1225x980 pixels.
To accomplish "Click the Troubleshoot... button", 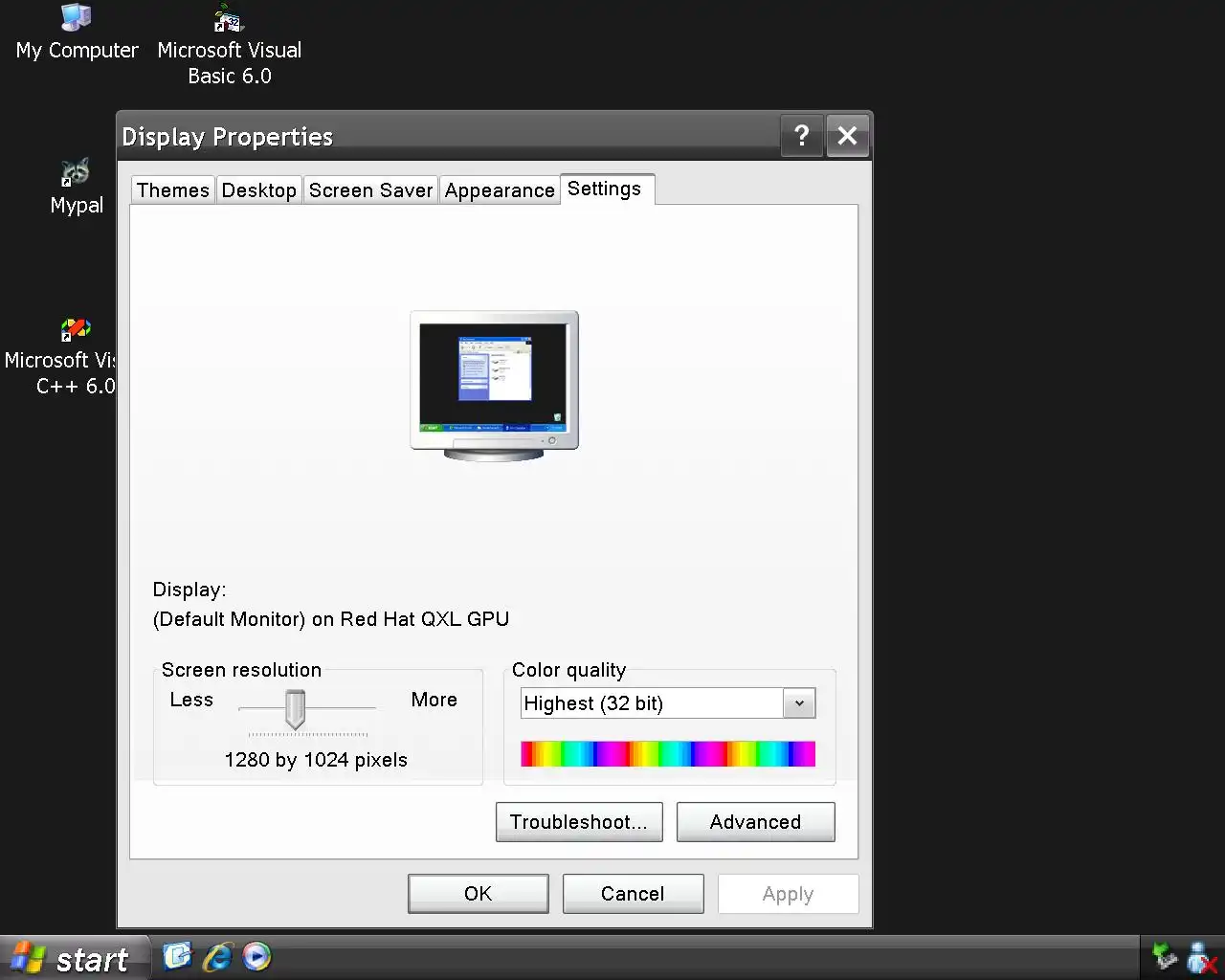I will (579, 822).
